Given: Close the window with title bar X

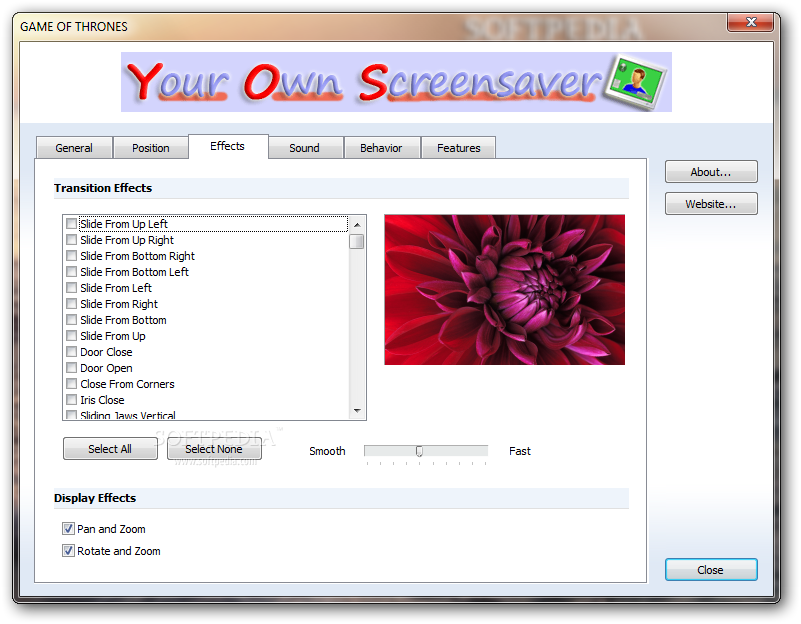Looking at the screenshot, I should coord(750,22).
